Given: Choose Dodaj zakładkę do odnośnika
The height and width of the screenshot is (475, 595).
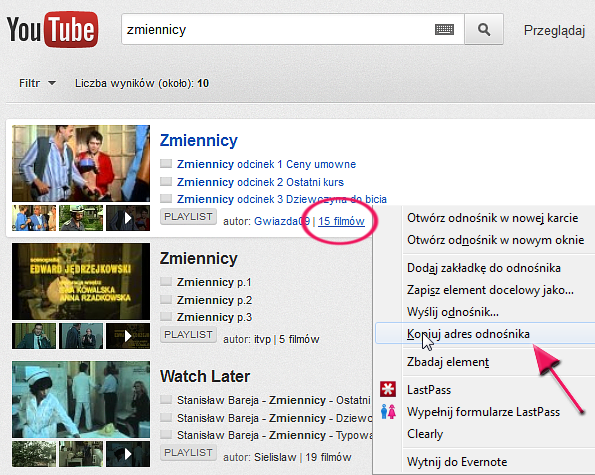Looking at the screenshot, I should pos(485,268).
